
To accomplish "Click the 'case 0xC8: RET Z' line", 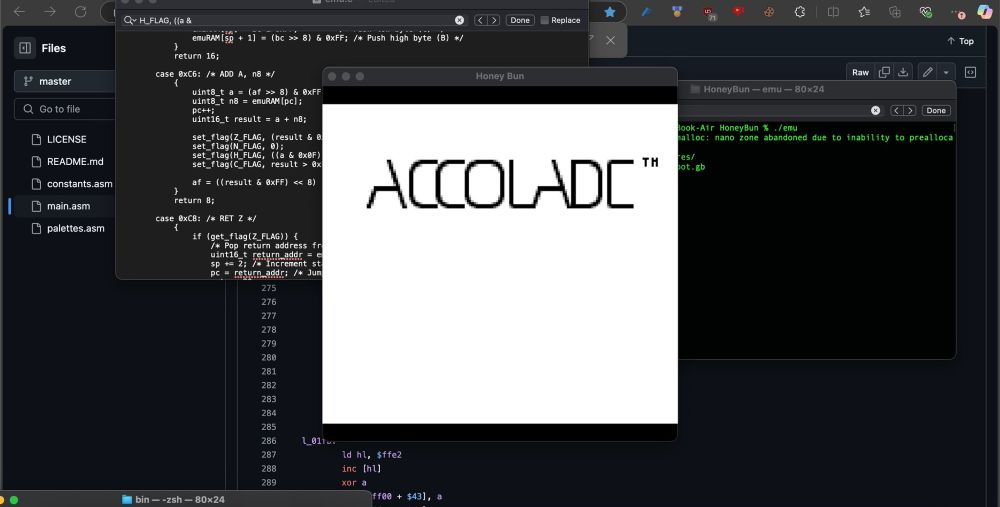I will [206, 218].
